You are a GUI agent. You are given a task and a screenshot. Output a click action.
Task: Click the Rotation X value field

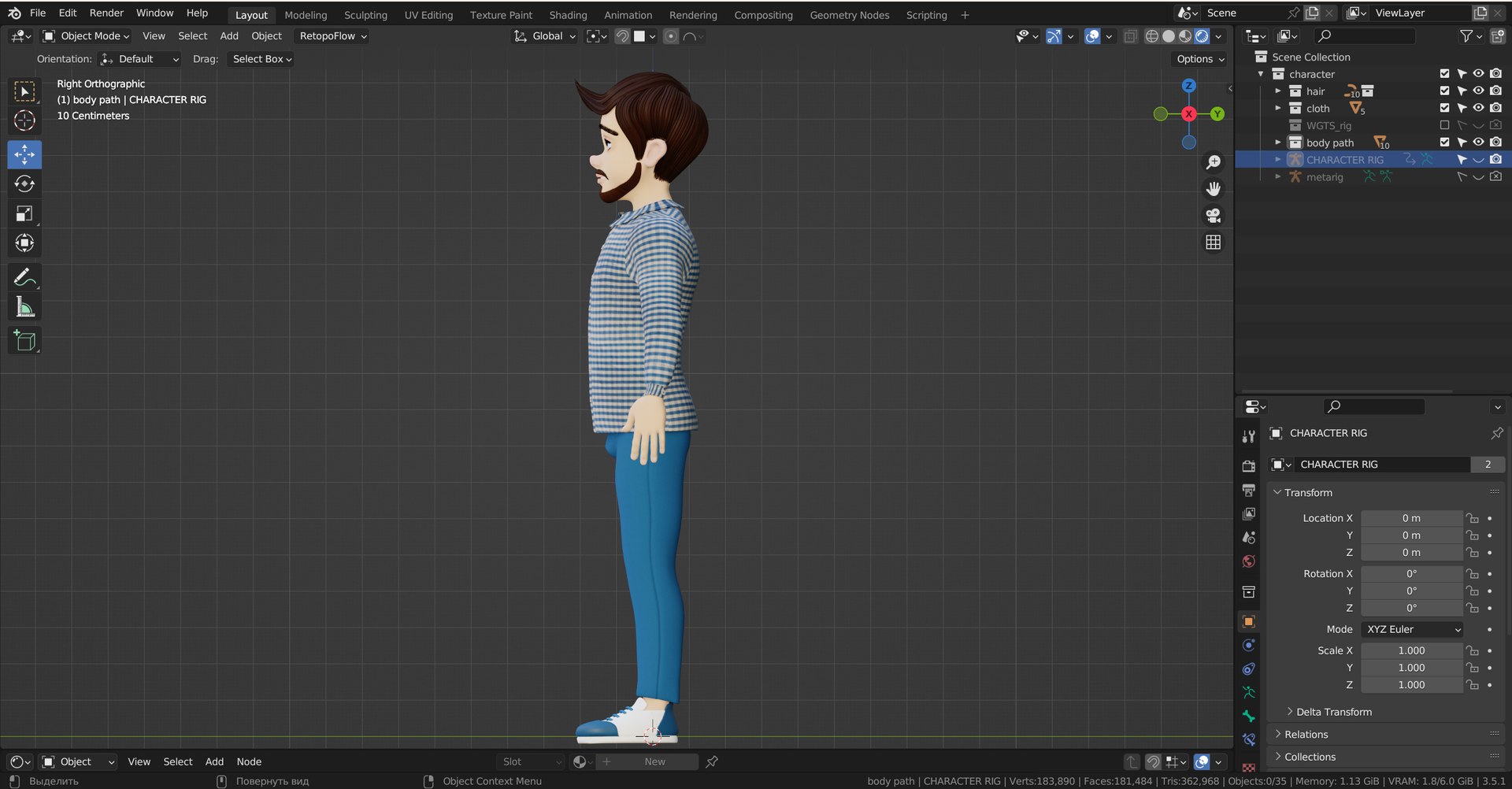(x=1411, y=574)
